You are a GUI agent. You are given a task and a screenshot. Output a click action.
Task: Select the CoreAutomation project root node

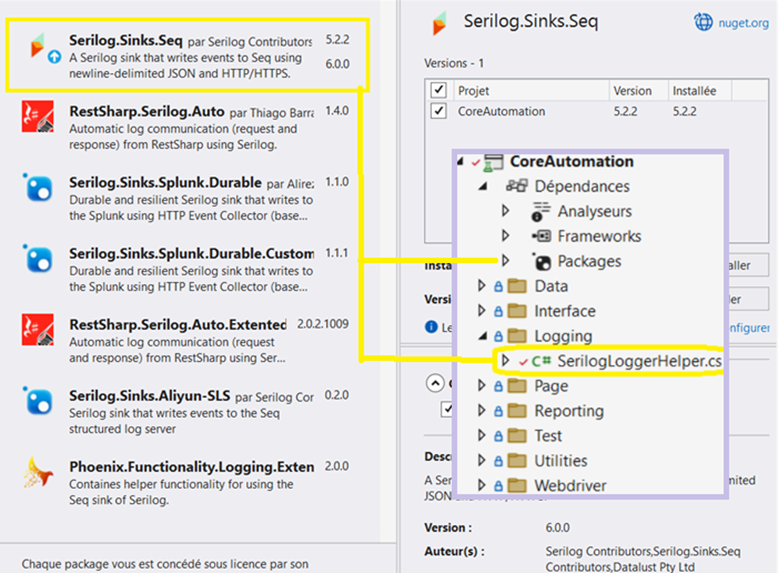[571, 161]
